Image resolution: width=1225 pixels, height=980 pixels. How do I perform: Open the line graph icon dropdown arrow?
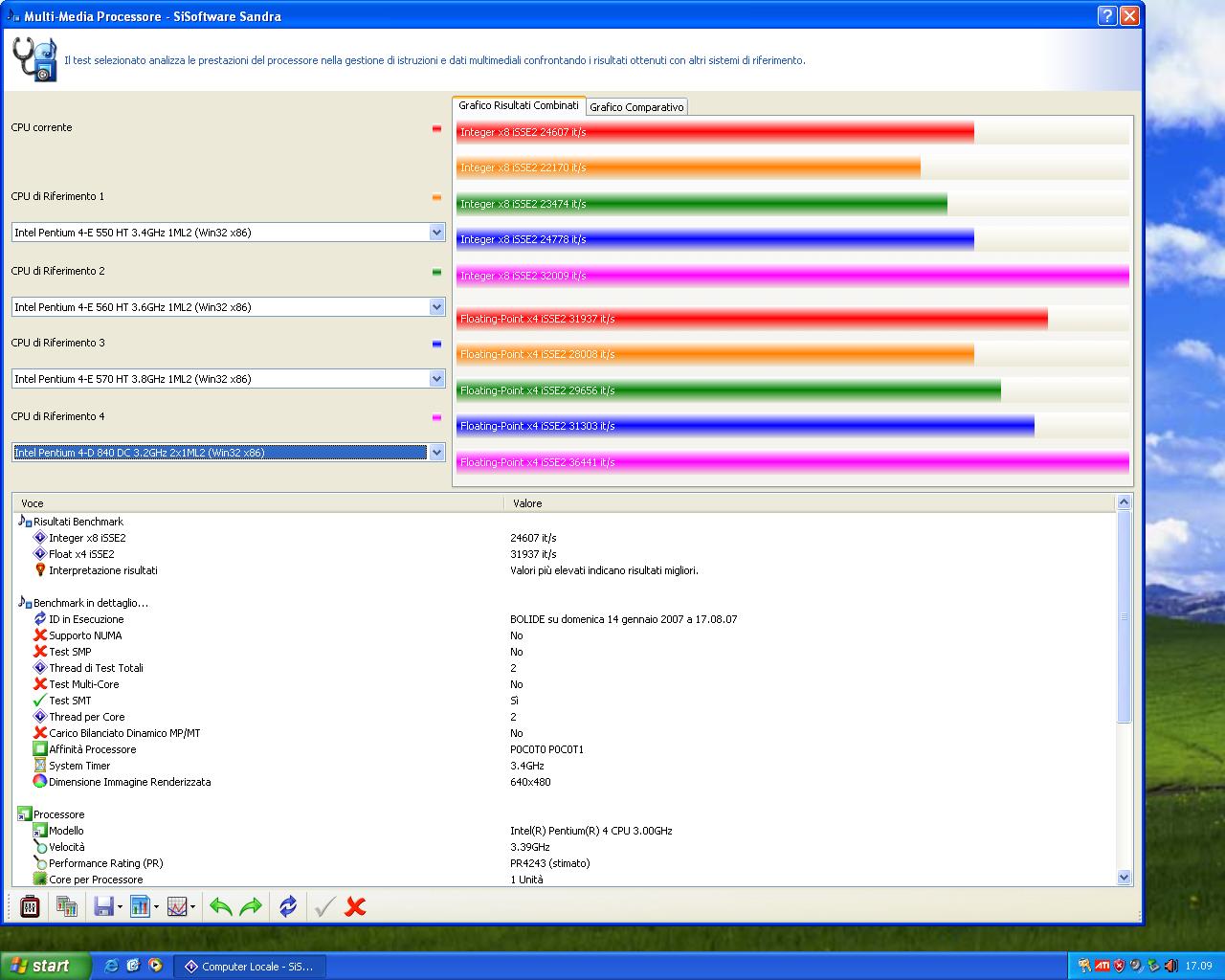pos(193,906)
